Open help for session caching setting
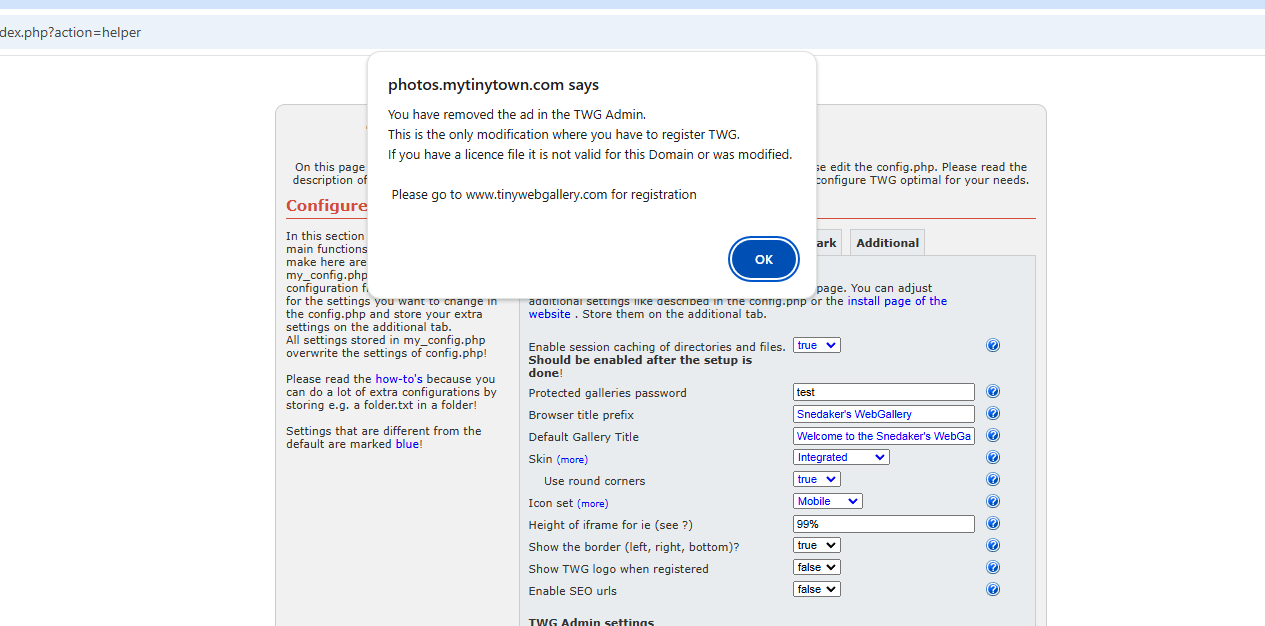Viewport: 1265px width, 626px height. pyautogui.click(x=993, y=345)
